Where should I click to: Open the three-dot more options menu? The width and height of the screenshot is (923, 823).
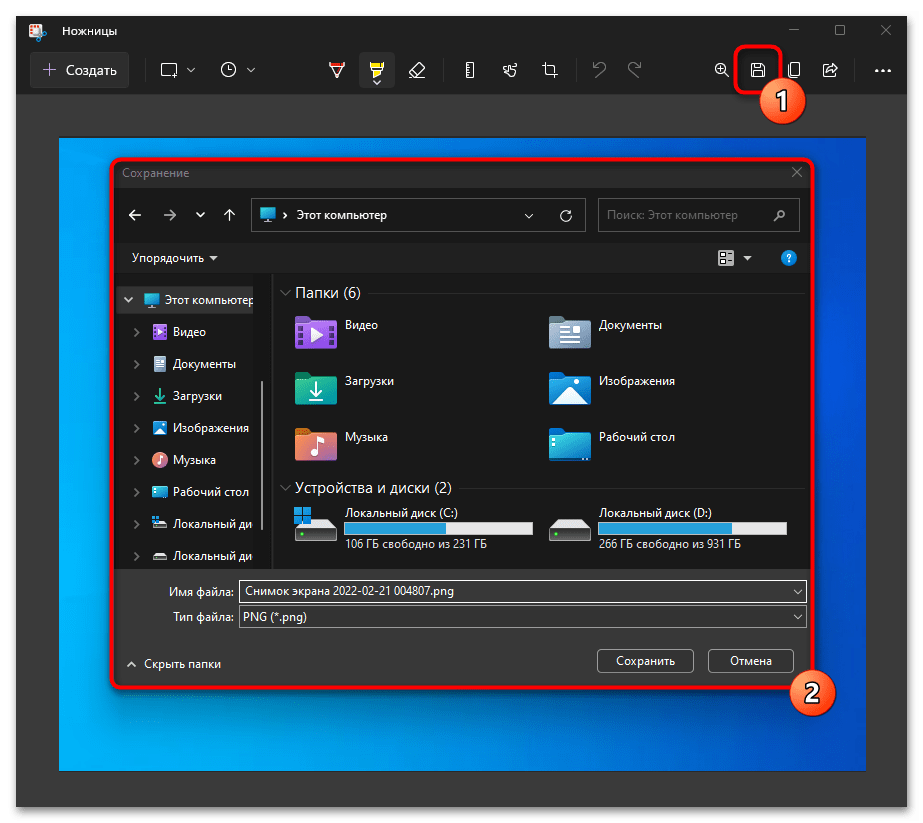point(882,71)
